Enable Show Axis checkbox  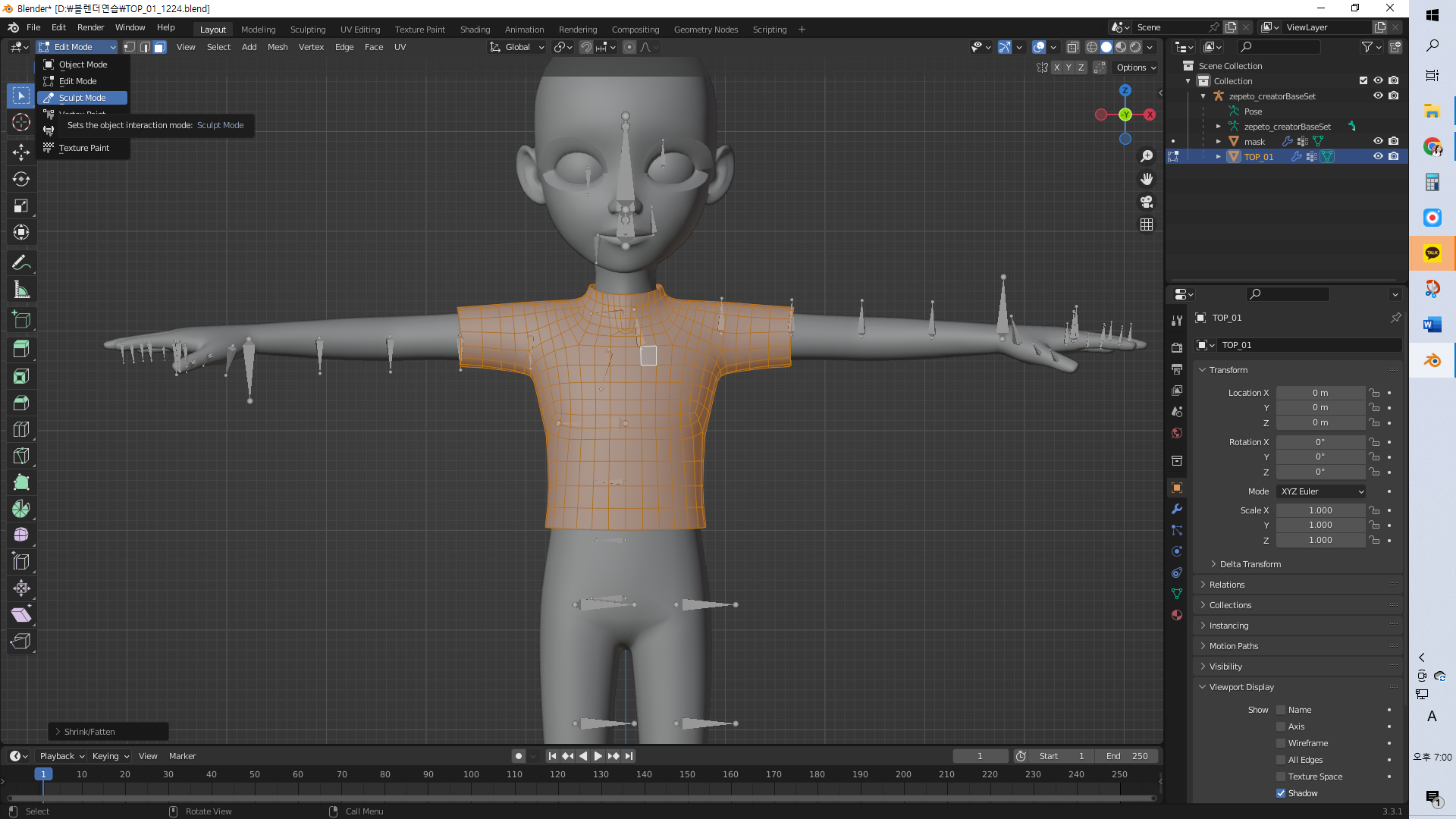1281,726
